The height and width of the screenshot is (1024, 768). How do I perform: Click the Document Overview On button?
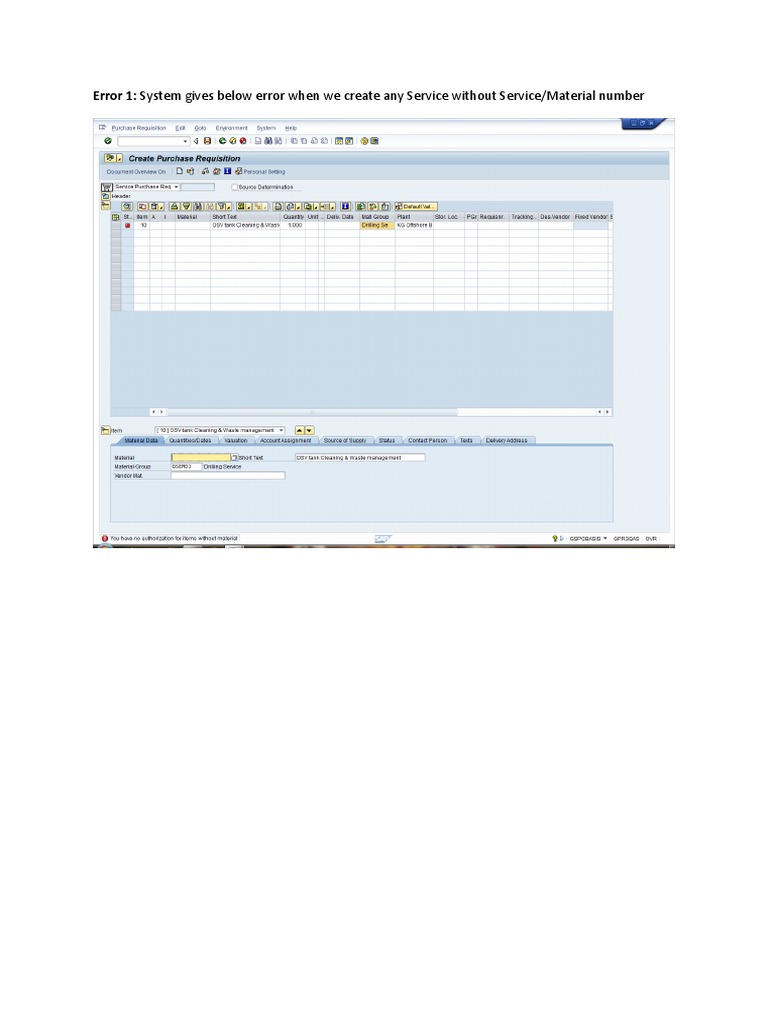click(x=136, y=172)
